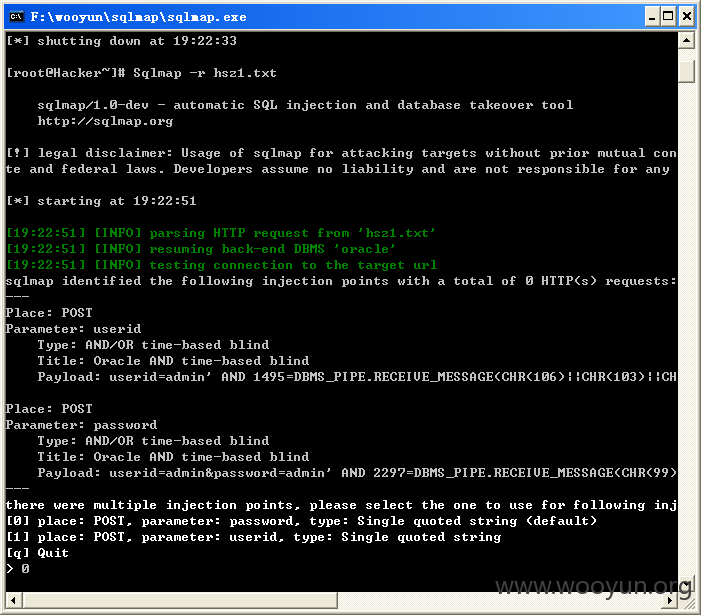
Task: Click the vertical scrollbar up arrow
Action: [686, 41]
